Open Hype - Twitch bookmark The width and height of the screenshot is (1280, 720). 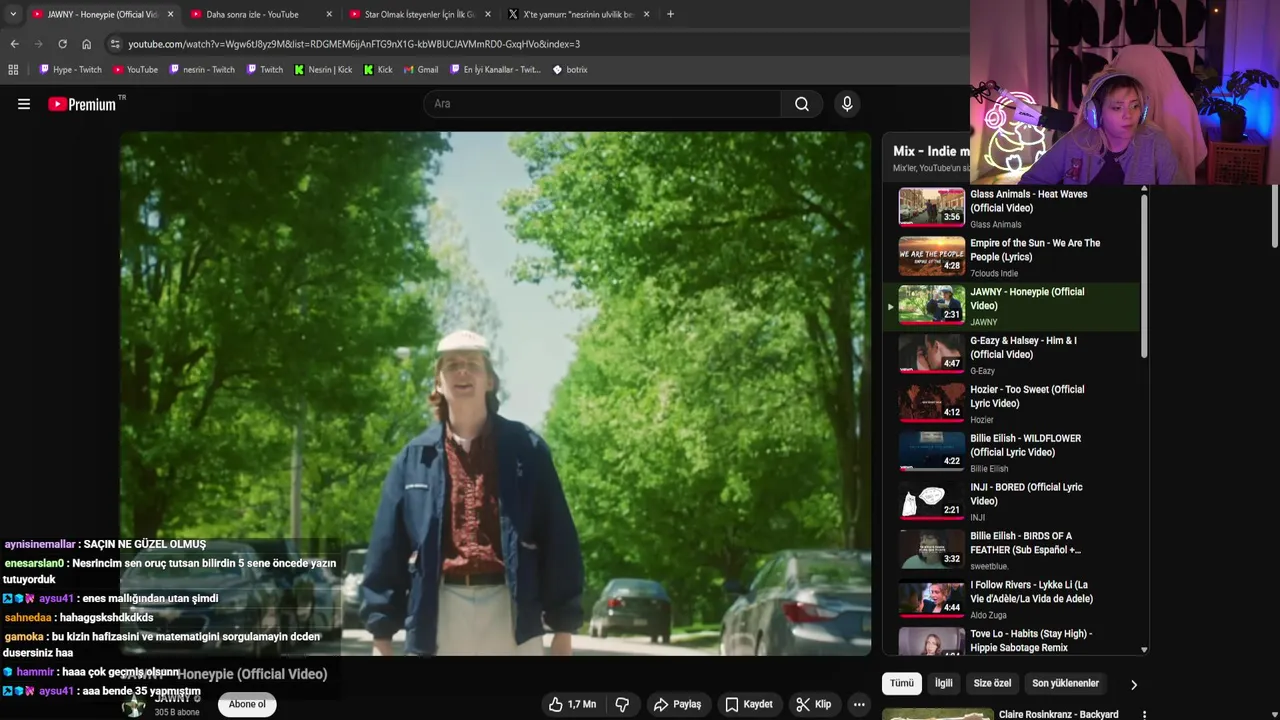(x=70, y=70)
